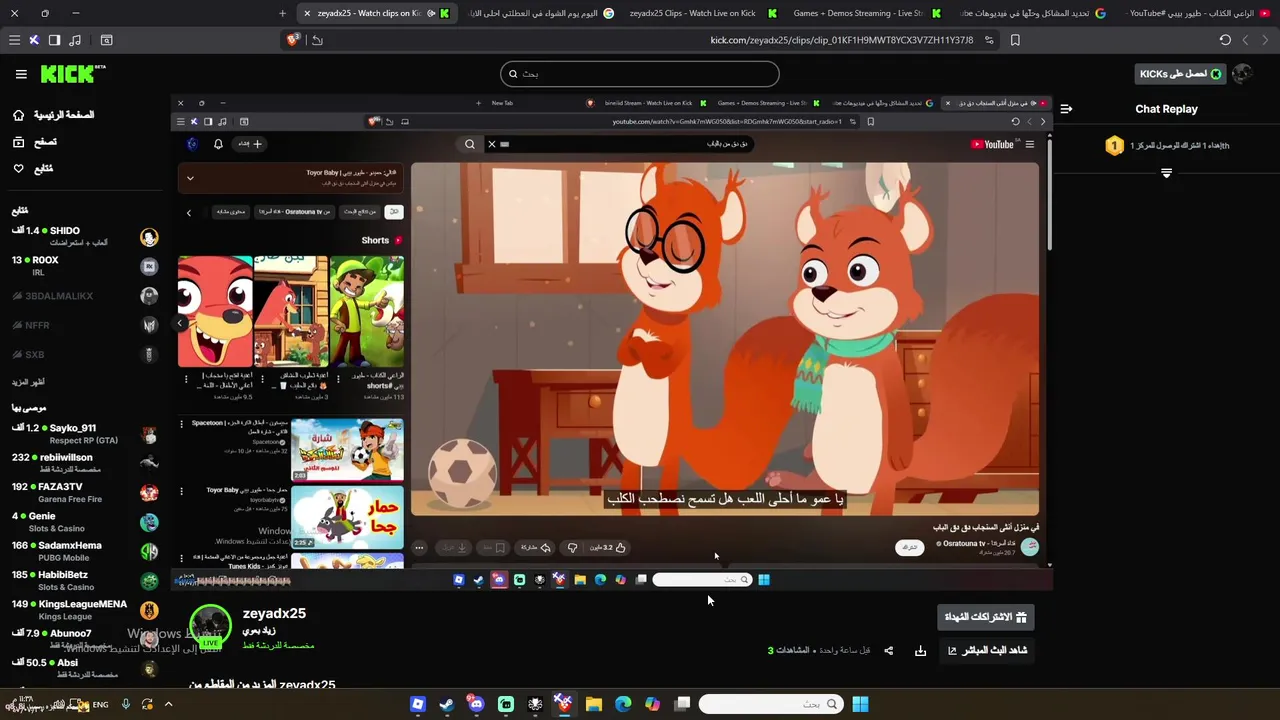Open a new browser tab
1280x720 pixels.
pyautogui.click(x=282, y=13)
